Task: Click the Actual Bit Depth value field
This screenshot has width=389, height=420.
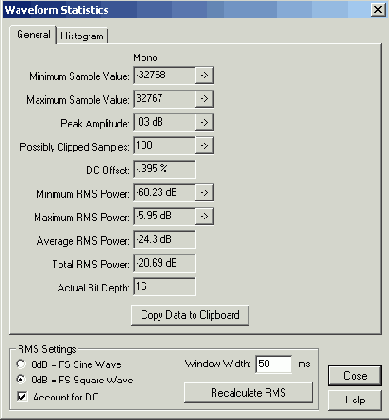Action: (164, 287)
